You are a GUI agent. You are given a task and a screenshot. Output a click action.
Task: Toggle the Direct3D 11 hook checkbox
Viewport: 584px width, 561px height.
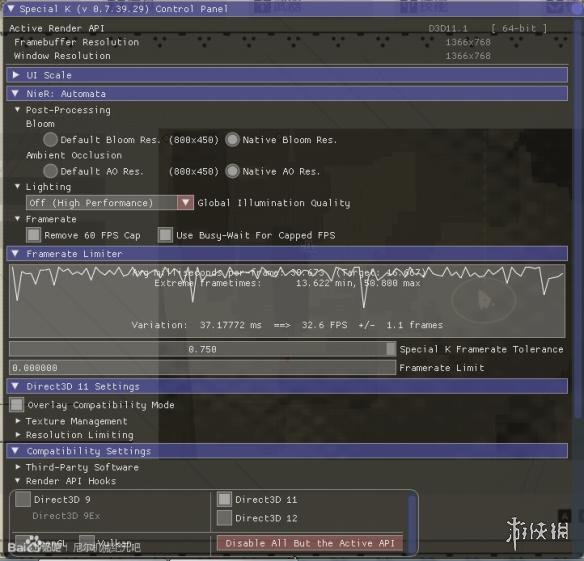[x=224, y=499]
